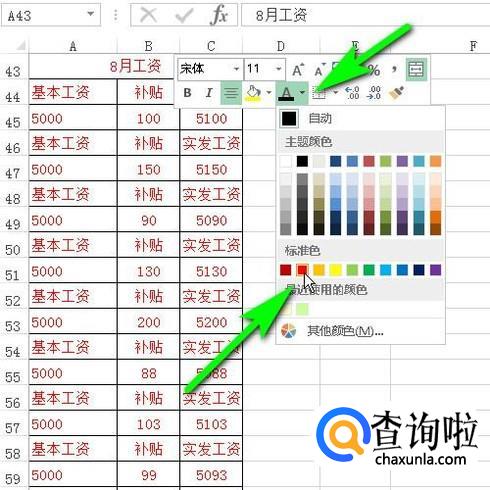This screenshot has width=490, height=490.
Task: Click the fill color paint bucket icon
Action: tap(253, 93)
